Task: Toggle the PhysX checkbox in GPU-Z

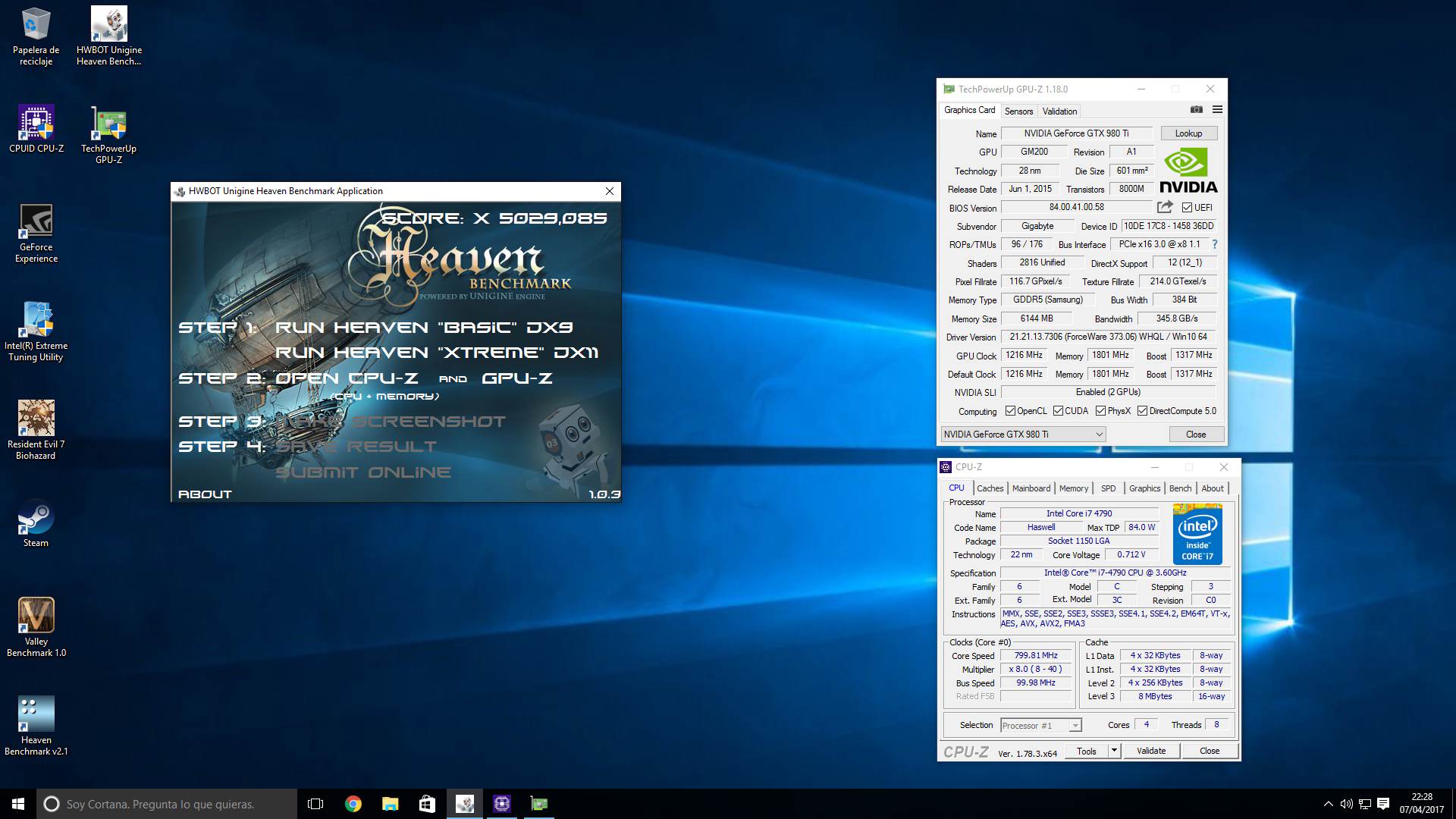Action: coord(1100,411)
